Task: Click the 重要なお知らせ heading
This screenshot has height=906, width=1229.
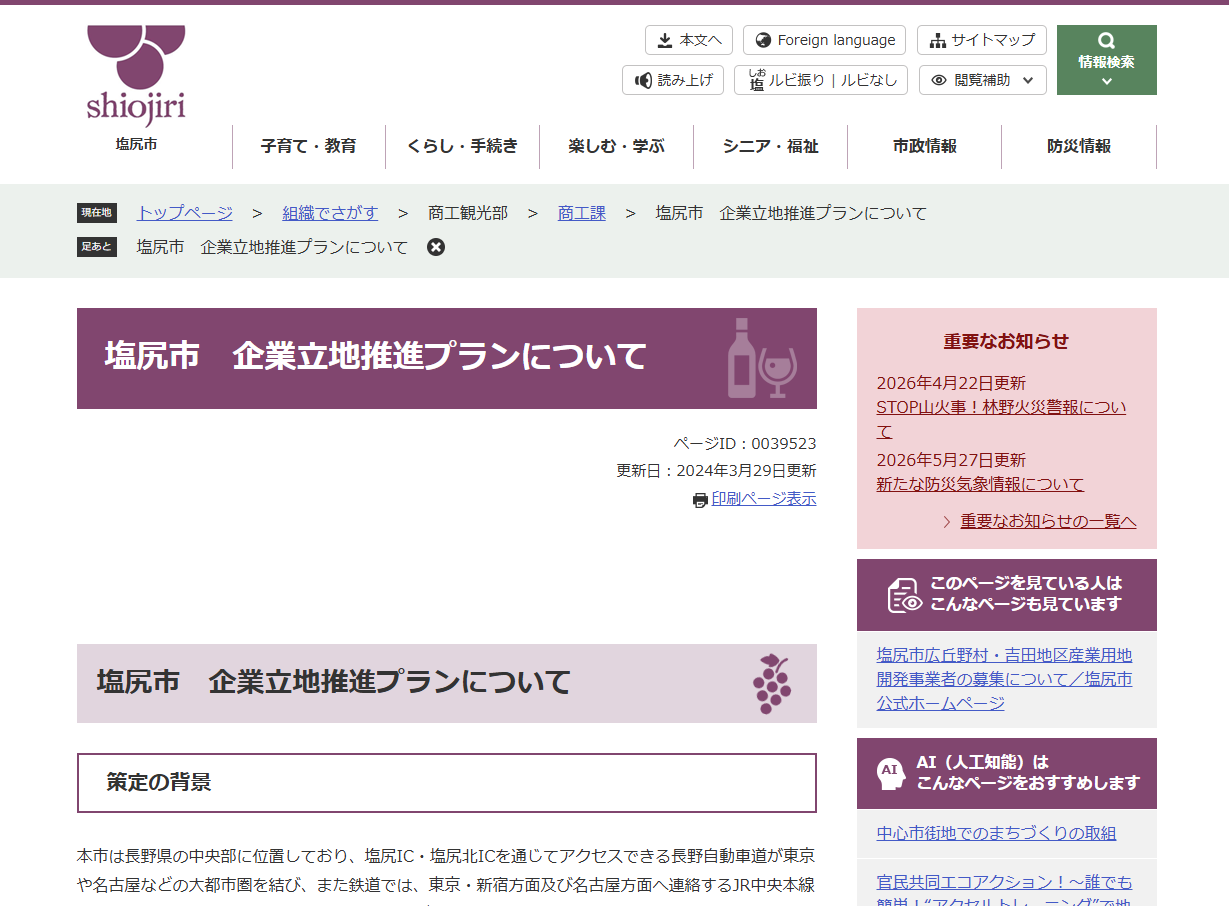Action: [x=1006, y=341]
